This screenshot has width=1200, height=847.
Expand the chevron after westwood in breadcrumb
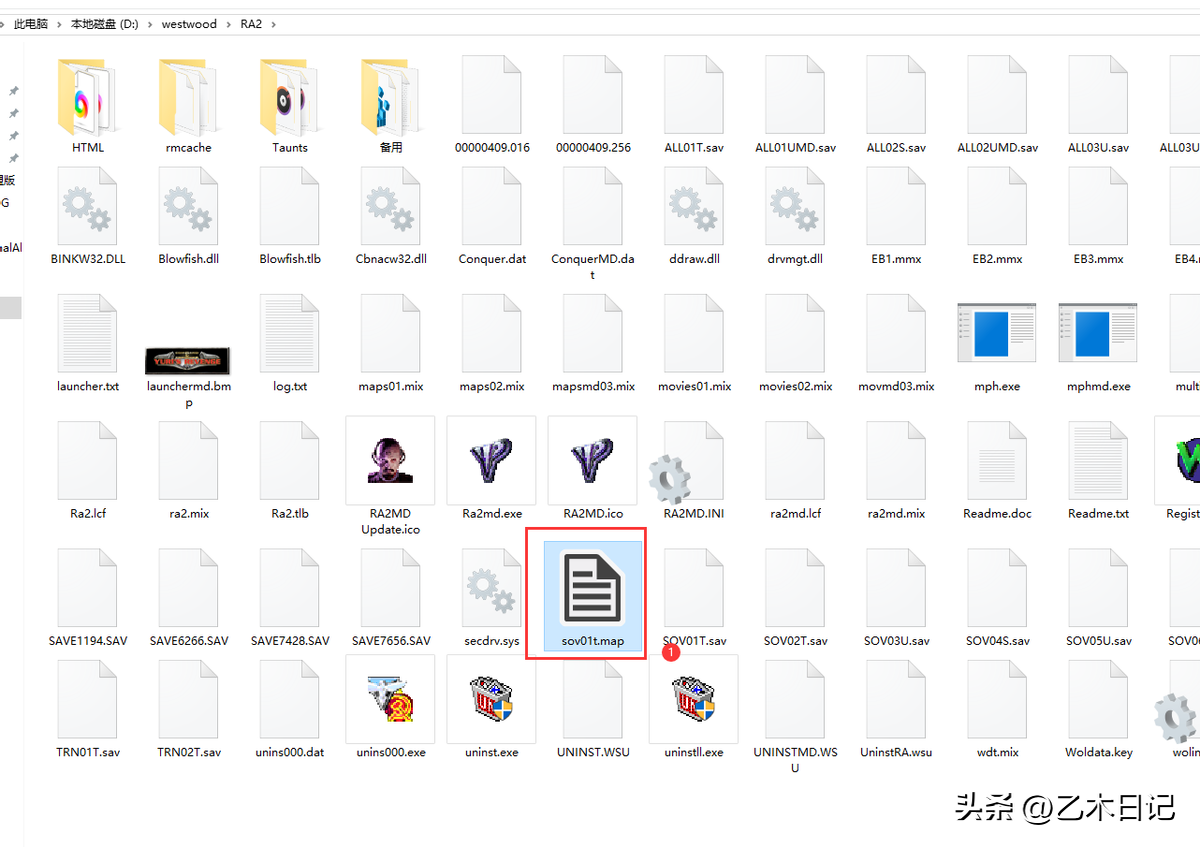tap(229, 24)
